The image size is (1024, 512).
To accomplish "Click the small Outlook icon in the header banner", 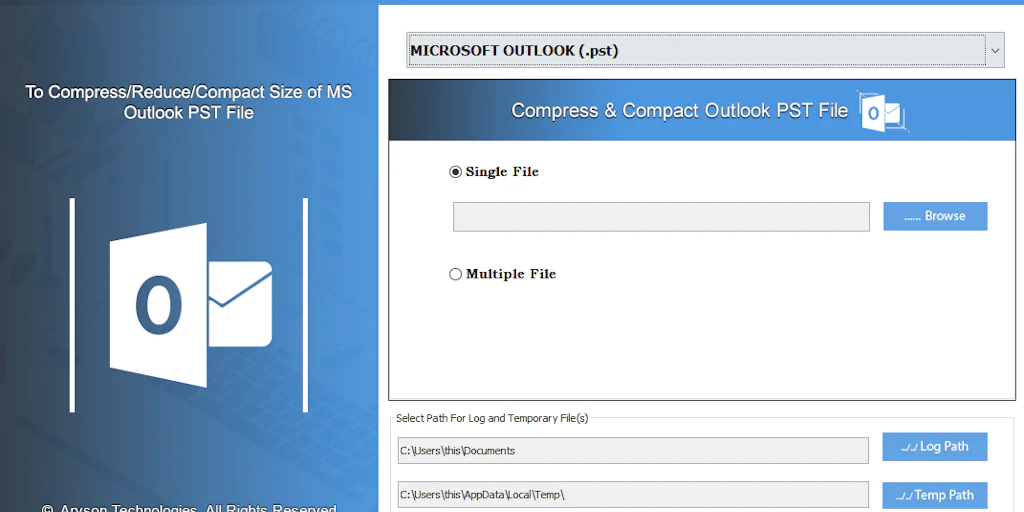I will 882,112.
